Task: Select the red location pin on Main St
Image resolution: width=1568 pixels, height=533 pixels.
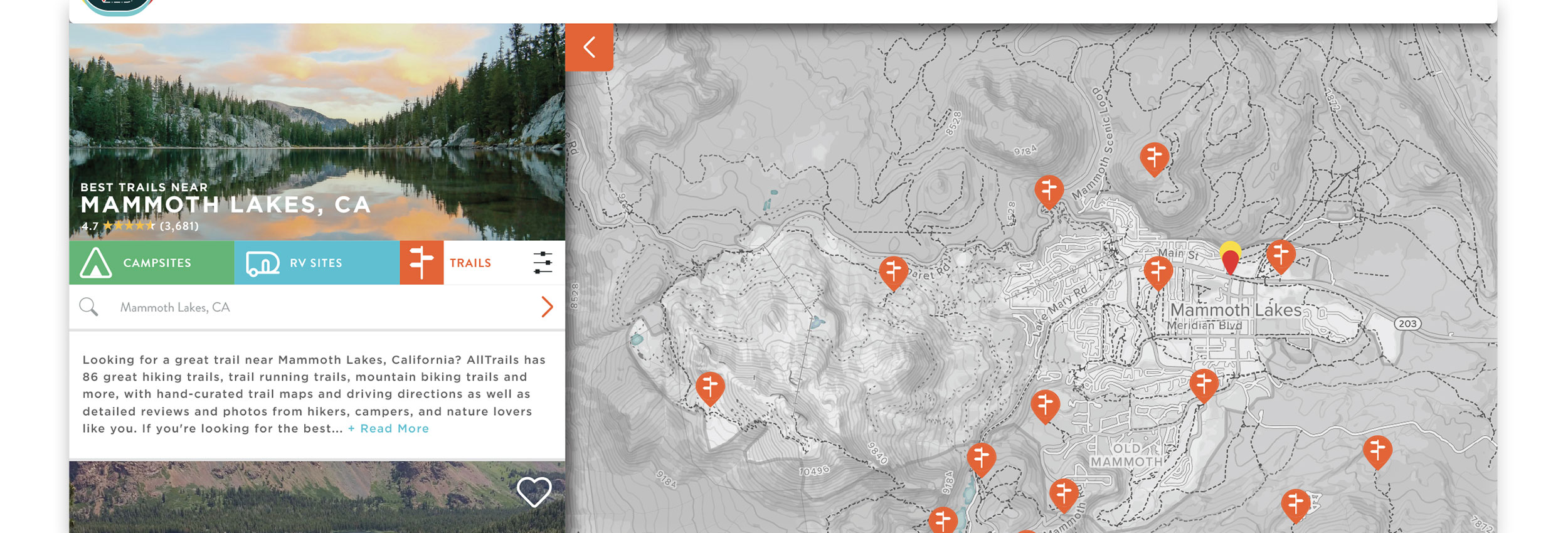Action: tap(1231, 261)
